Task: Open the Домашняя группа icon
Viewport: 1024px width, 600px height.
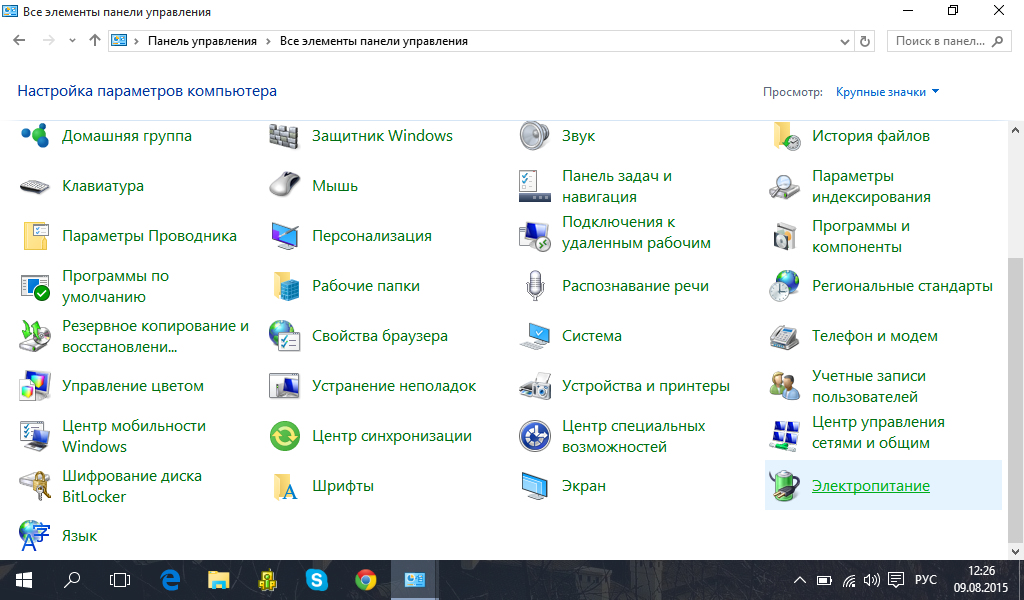Action: click(x=35, y=136)
